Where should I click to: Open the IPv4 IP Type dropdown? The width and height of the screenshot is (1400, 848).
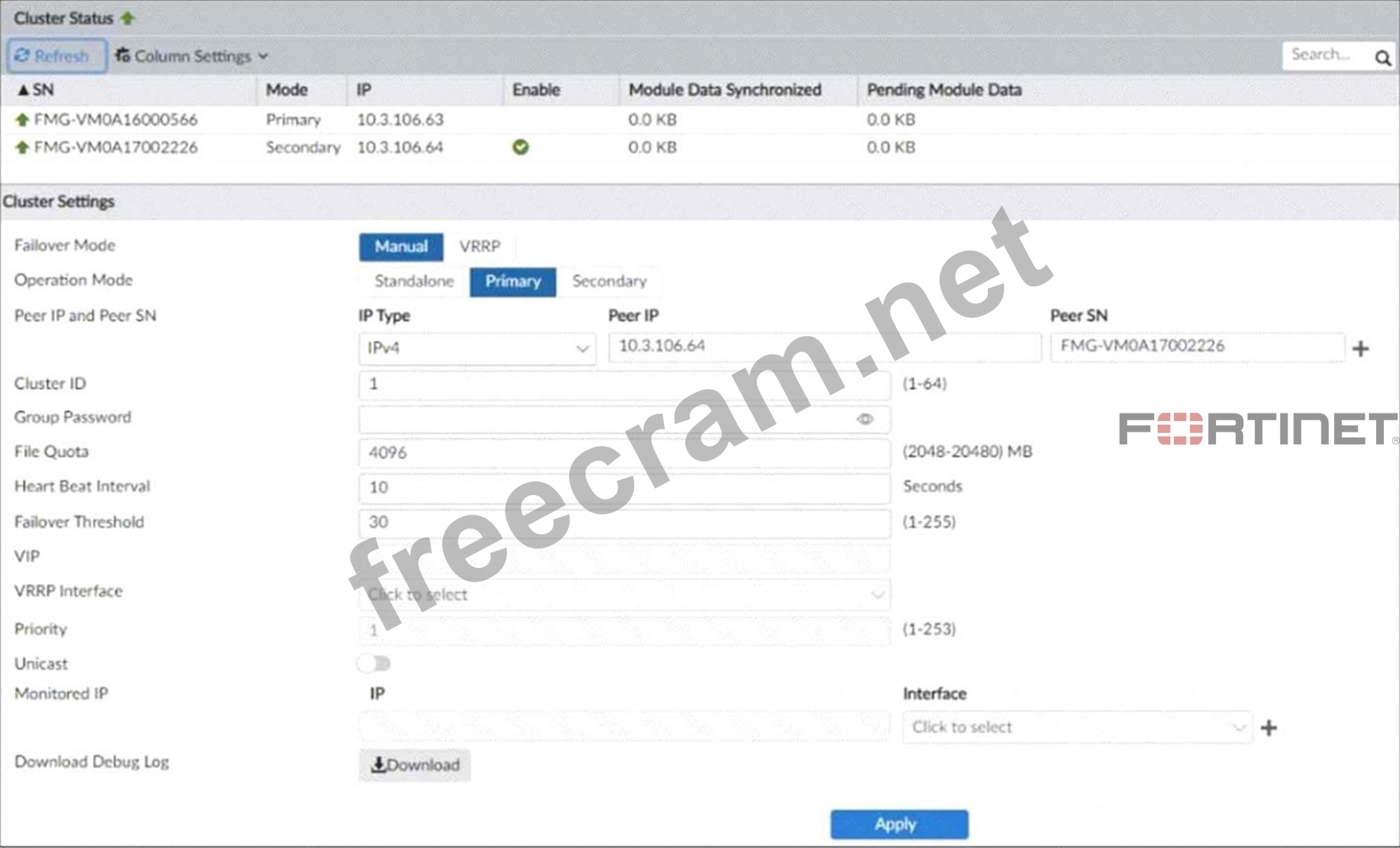pyautogui.click(x=477, y=348)
